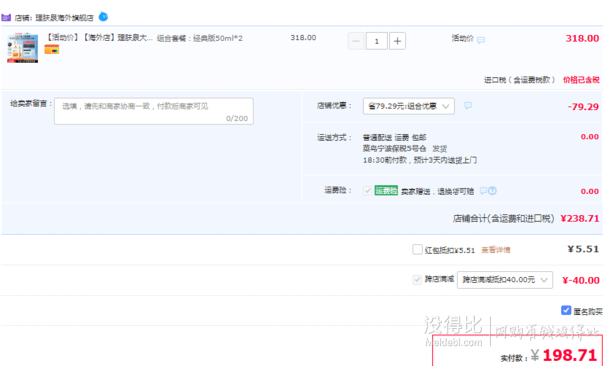The image size is (610, 366).
Task: Expand the 省79.29元 组合优惠 dropdown
Action: pyautogui.click(x=408, y=106)
